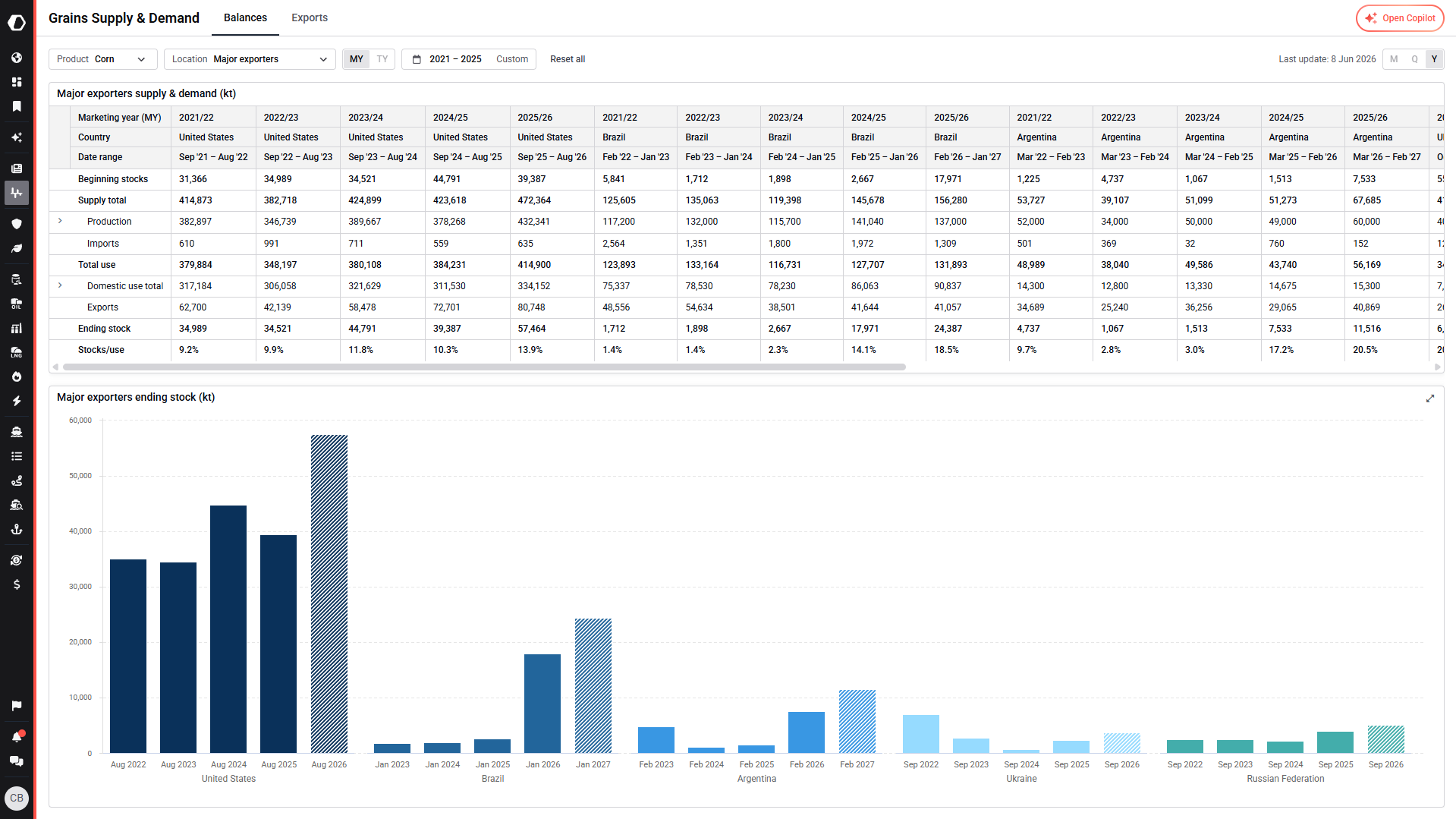Click the Stocks/use row label
This screenshot has height=819, width=1456.
click(x=101, y=350)
